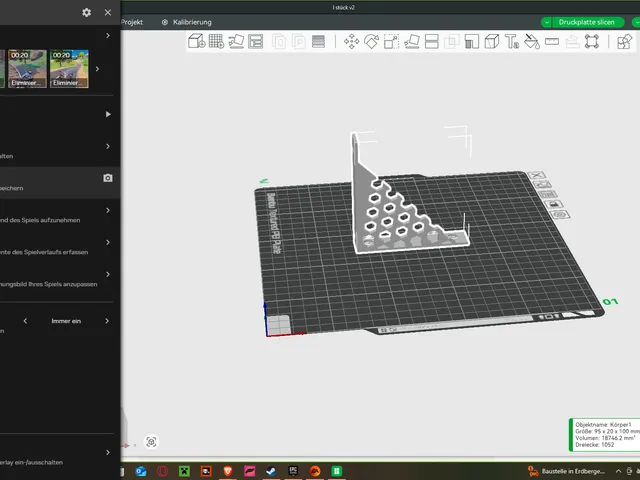
Task: Open the first 00:20 Eliminier clip thumbnail
Action: pos(27,69)
